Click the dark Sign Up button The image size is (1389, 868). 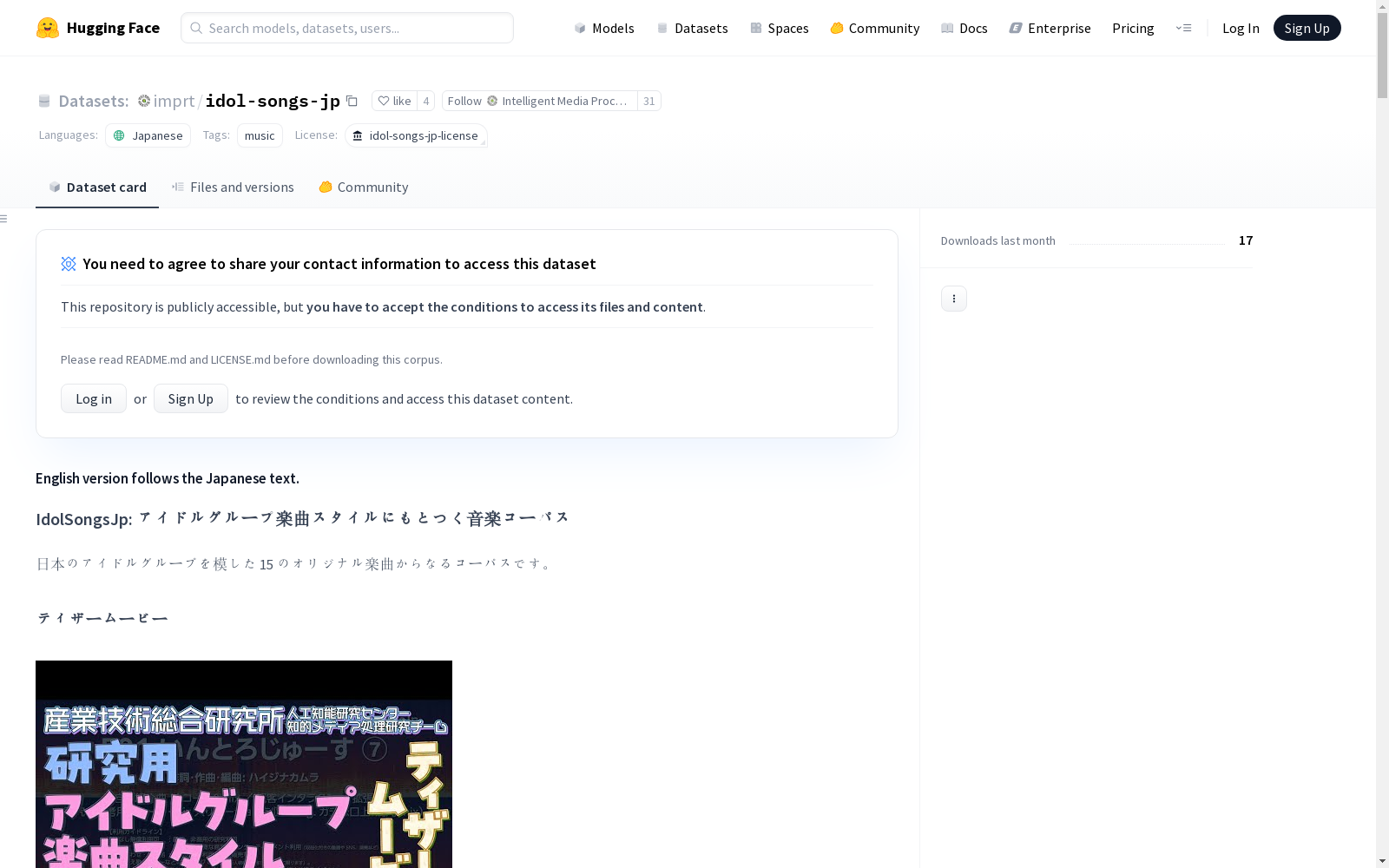[x=1307, y=28]
